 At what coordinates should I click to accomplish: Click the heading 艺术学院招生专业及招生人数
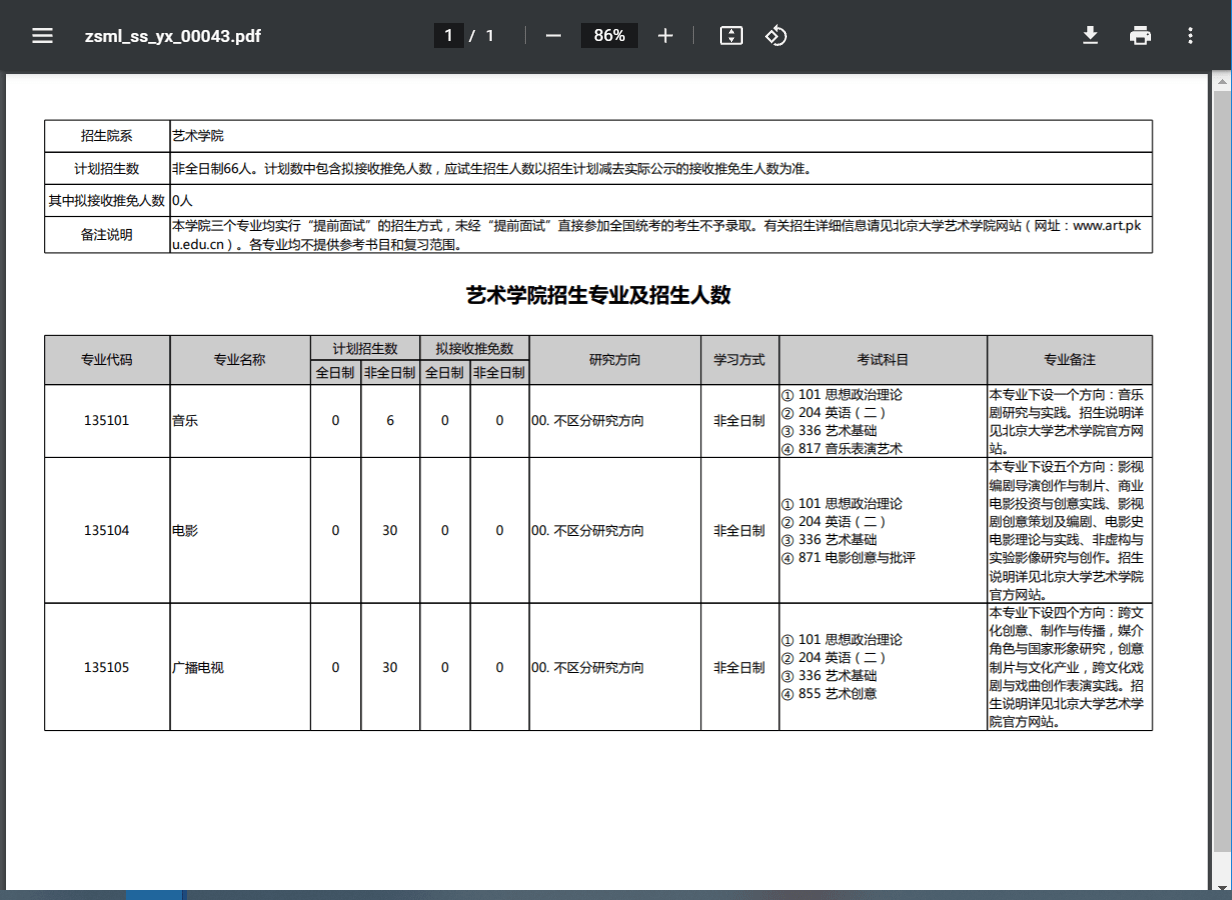click(598, 295)
